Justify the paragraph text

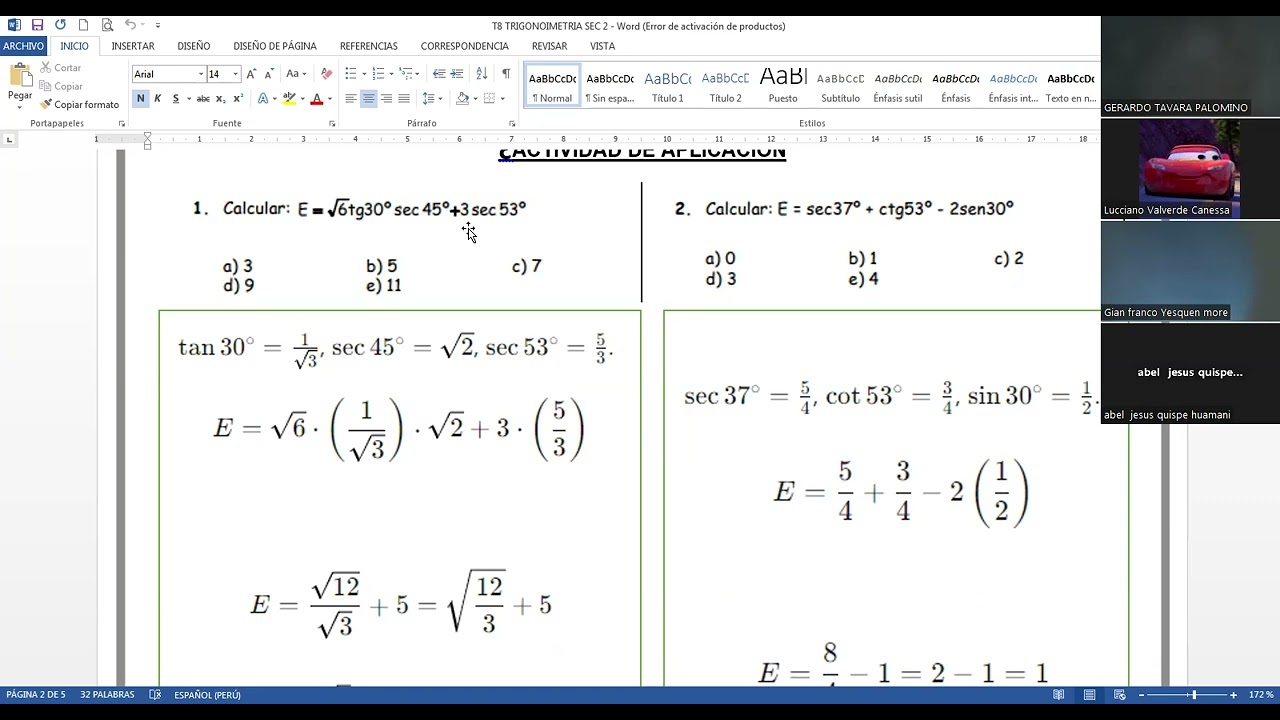pyautogui.click(x=404, y=99)
